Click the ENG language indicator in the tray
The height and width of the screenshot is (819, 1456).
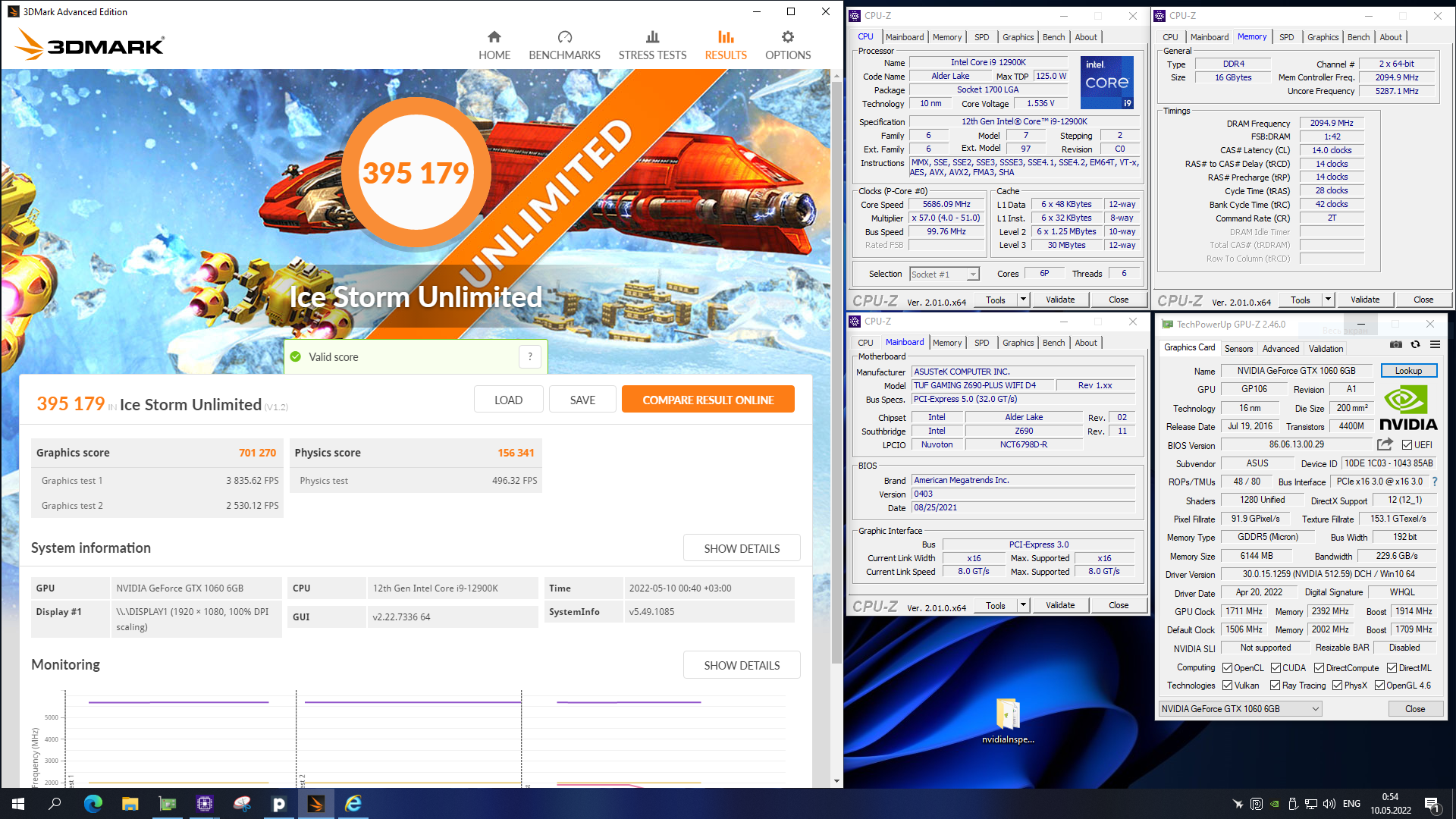pyautogui.click(x=1351, y=804)
